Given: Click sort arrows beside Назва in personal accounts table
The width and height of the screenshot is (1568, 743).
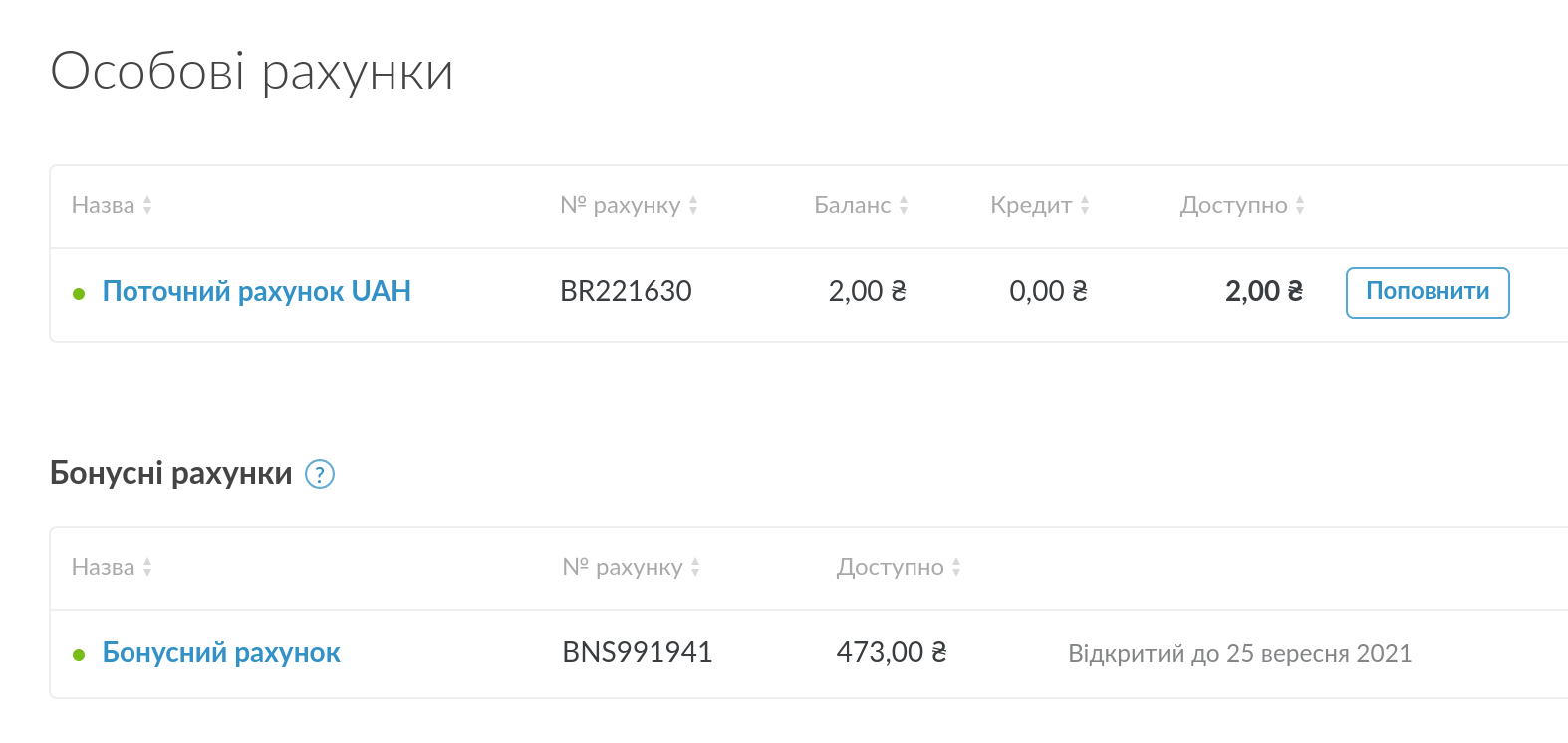Looking at the screenshot, I should coord(147,206).
